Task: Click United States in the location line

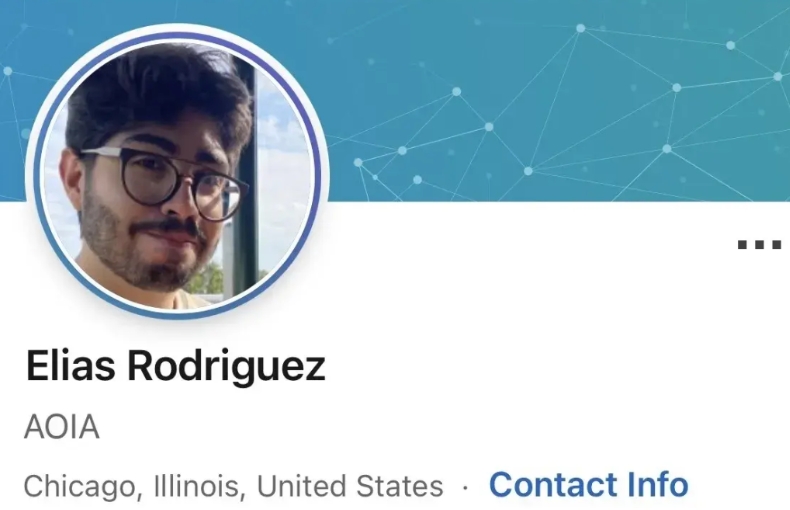Action: [350, 486]
